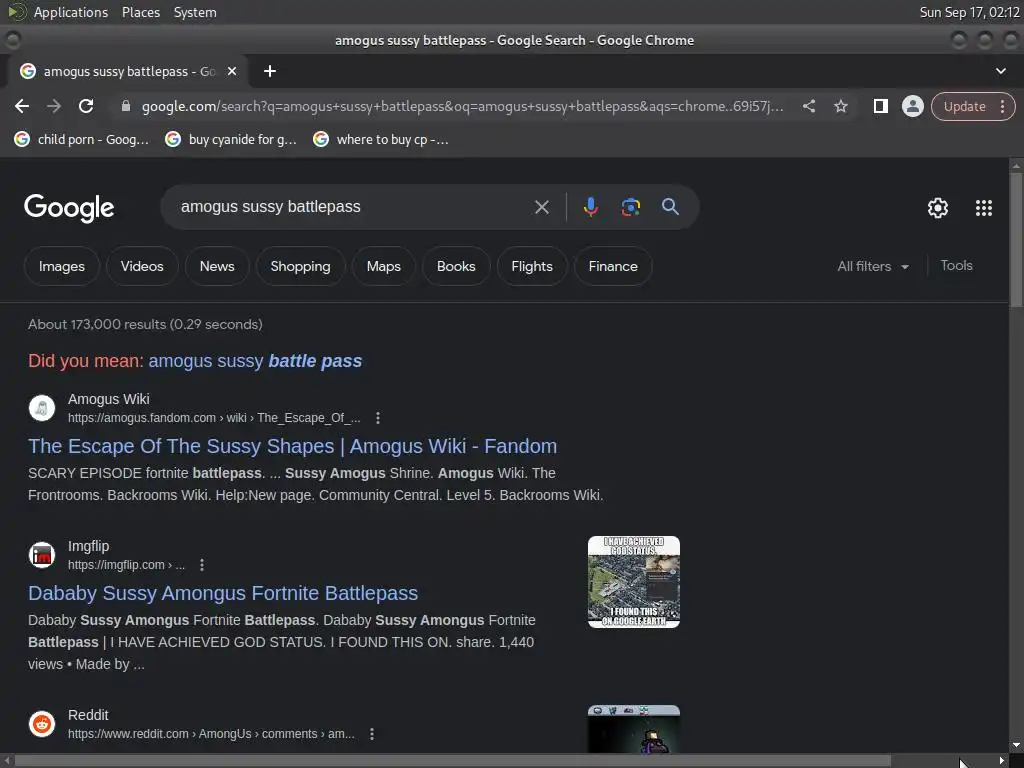Switch to Shopping results
The height and width of the screenshot is (768, 1024).
point(300,266)
